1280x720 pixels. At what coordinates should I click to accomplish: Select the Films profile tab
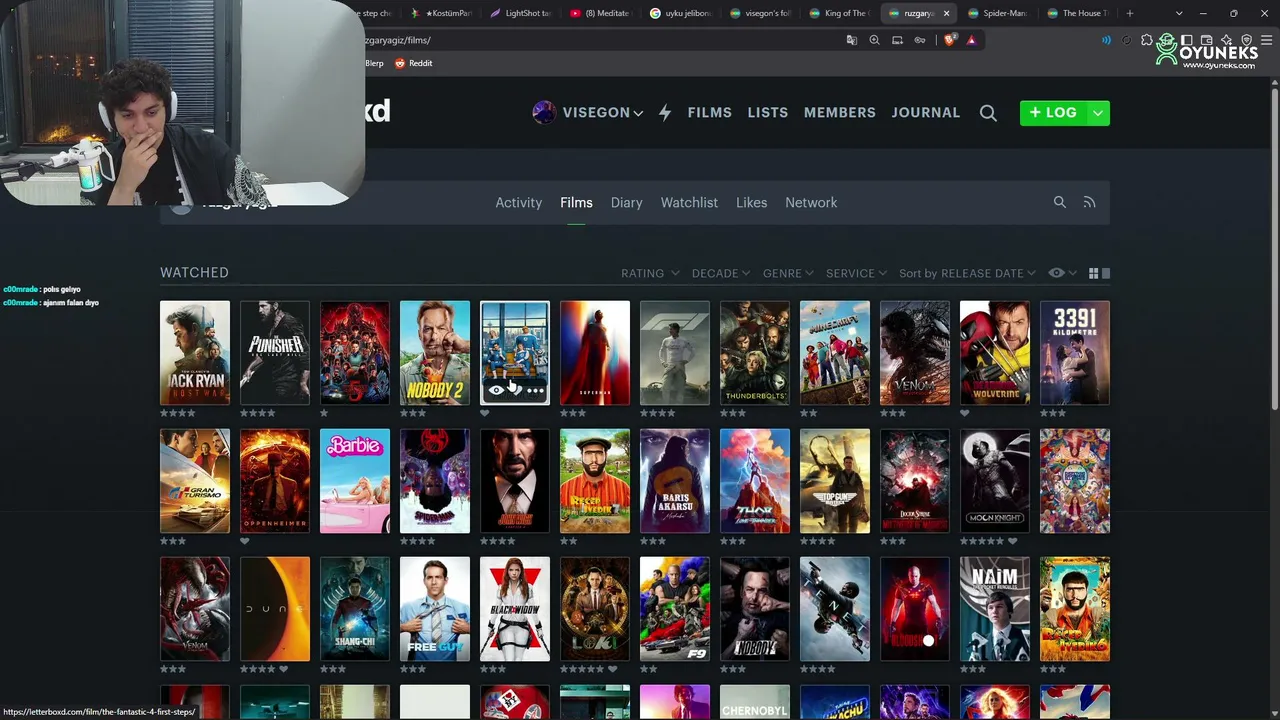(x=576, y=202)
